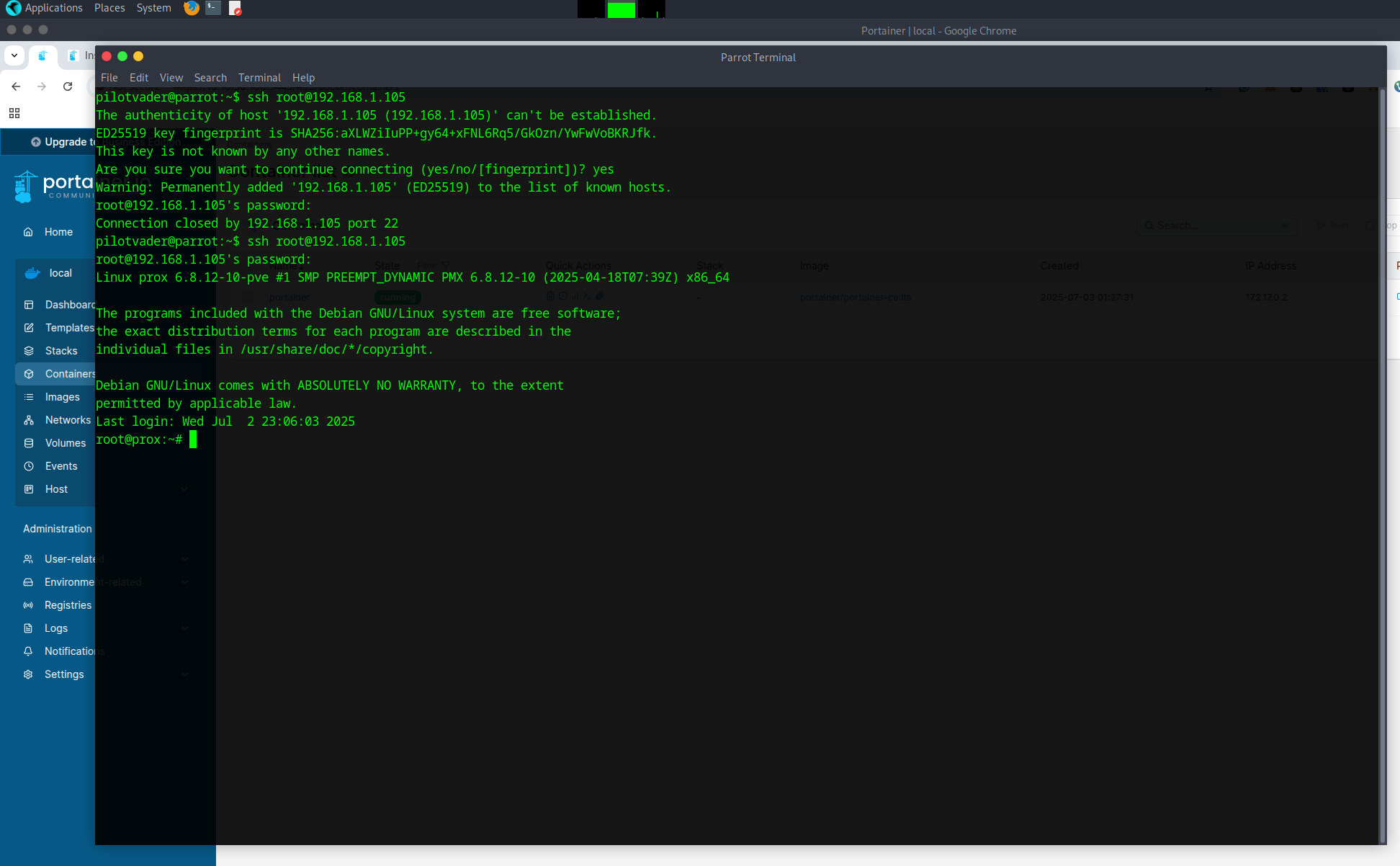Open logs for the portainer container
Viewport: 1400px width, 866px height.
click(x=550, y=295)
